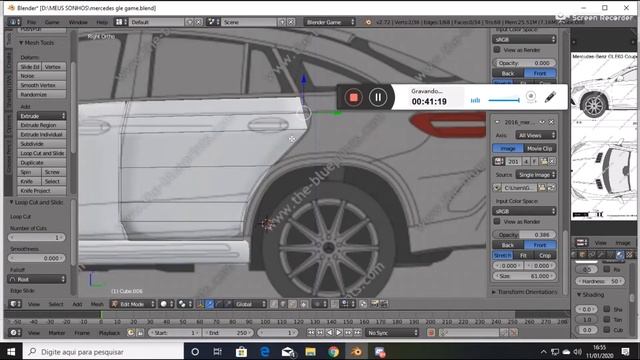The height and width of the screenshot is (360, 640).
Task: Toggle the upper View as Render checkbox
Action: click(x=497, y=49)
